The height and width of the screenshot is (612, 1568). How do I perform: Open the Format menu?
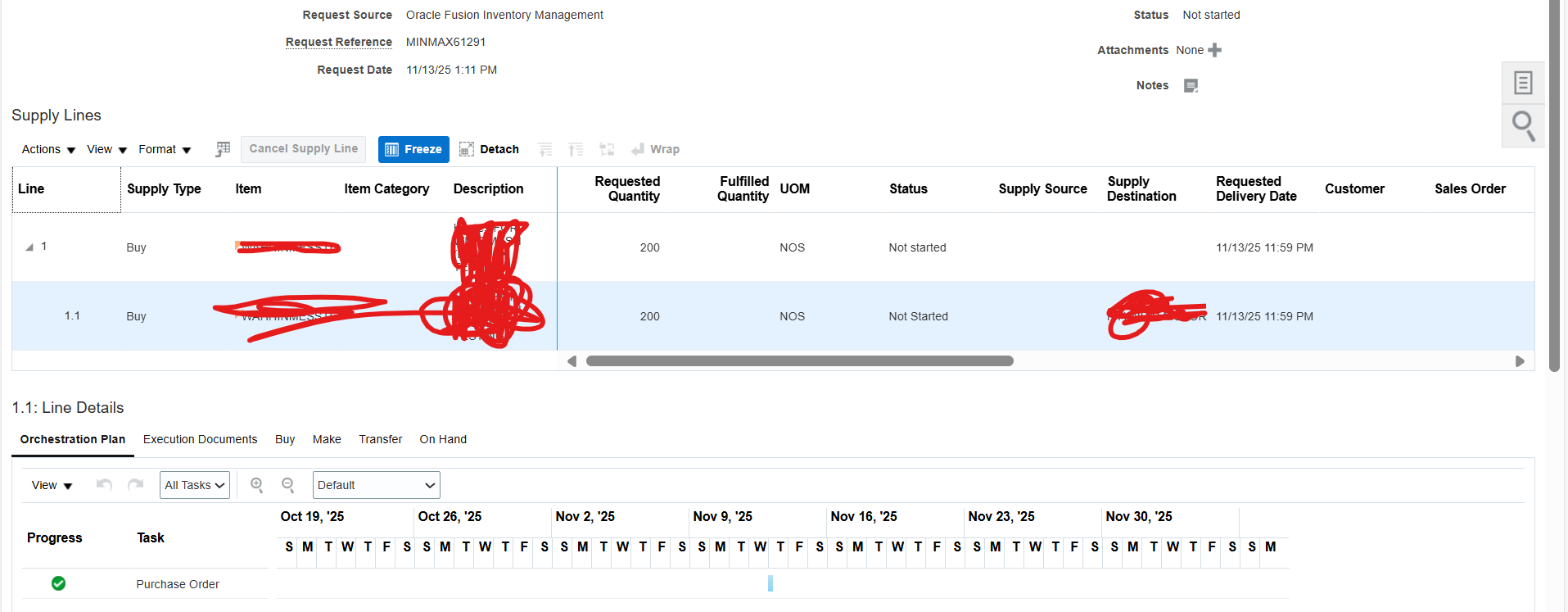pyautogui.click(x=165, y=149)
